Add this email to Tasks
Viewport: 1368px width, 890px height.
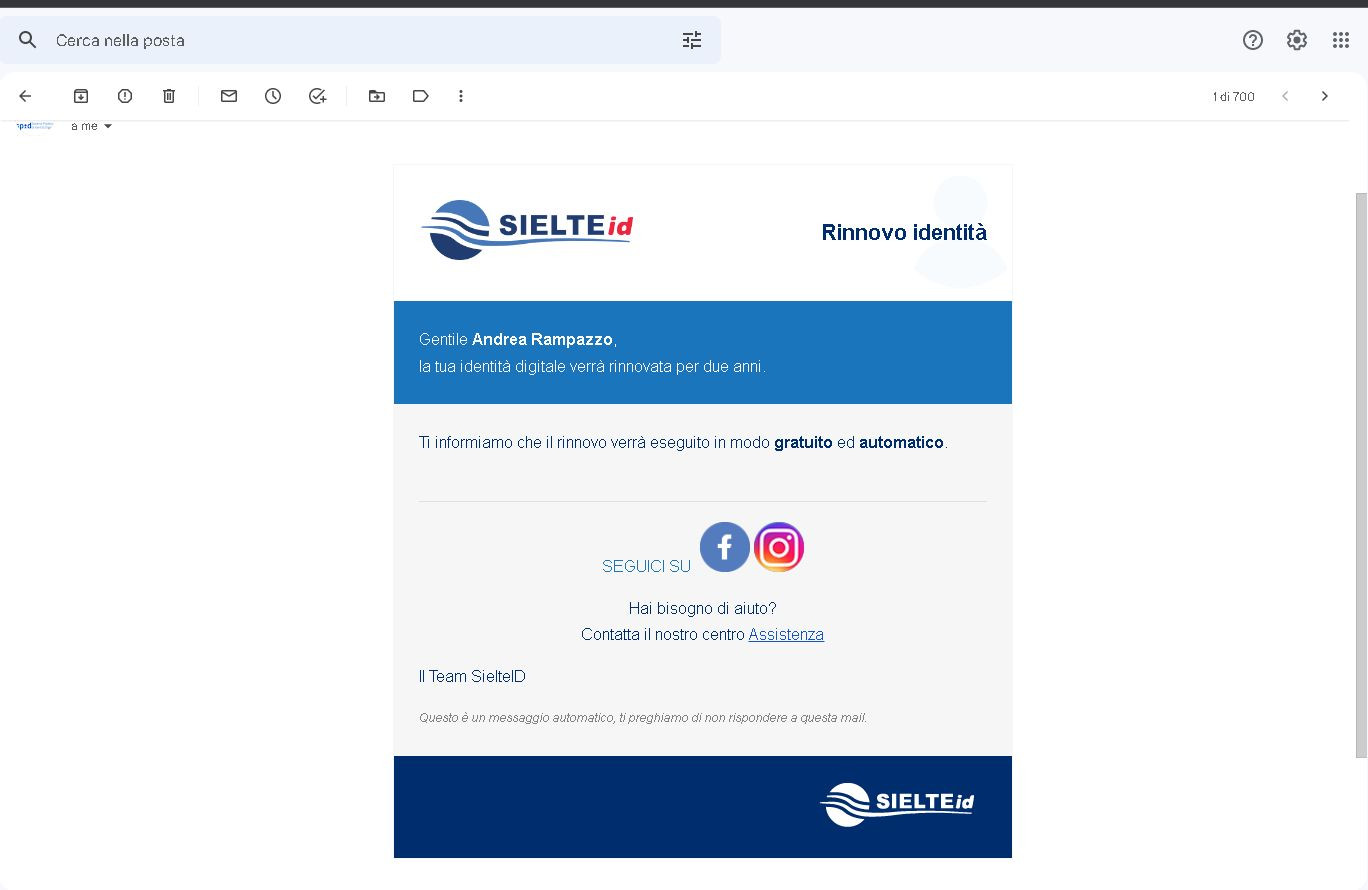point(317,96)
